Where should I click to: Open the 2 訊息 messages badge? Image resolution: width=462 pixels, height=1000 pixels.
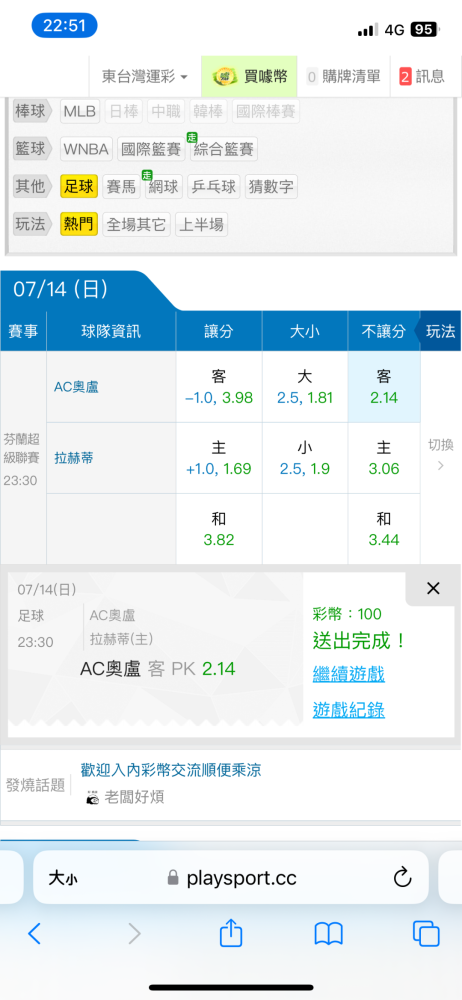[x=422, y=77]
